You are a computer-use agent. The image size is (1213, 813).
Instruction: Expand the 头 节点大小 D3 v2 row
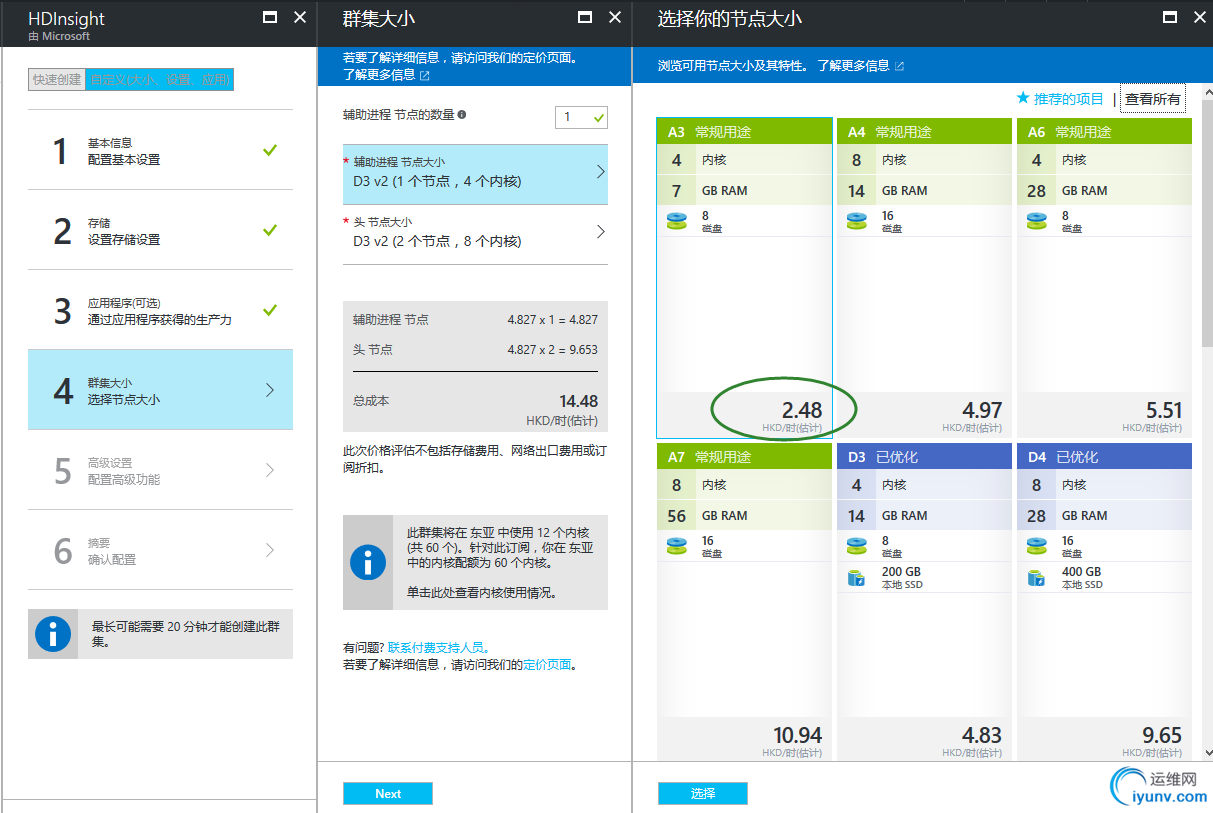point(475,234)
